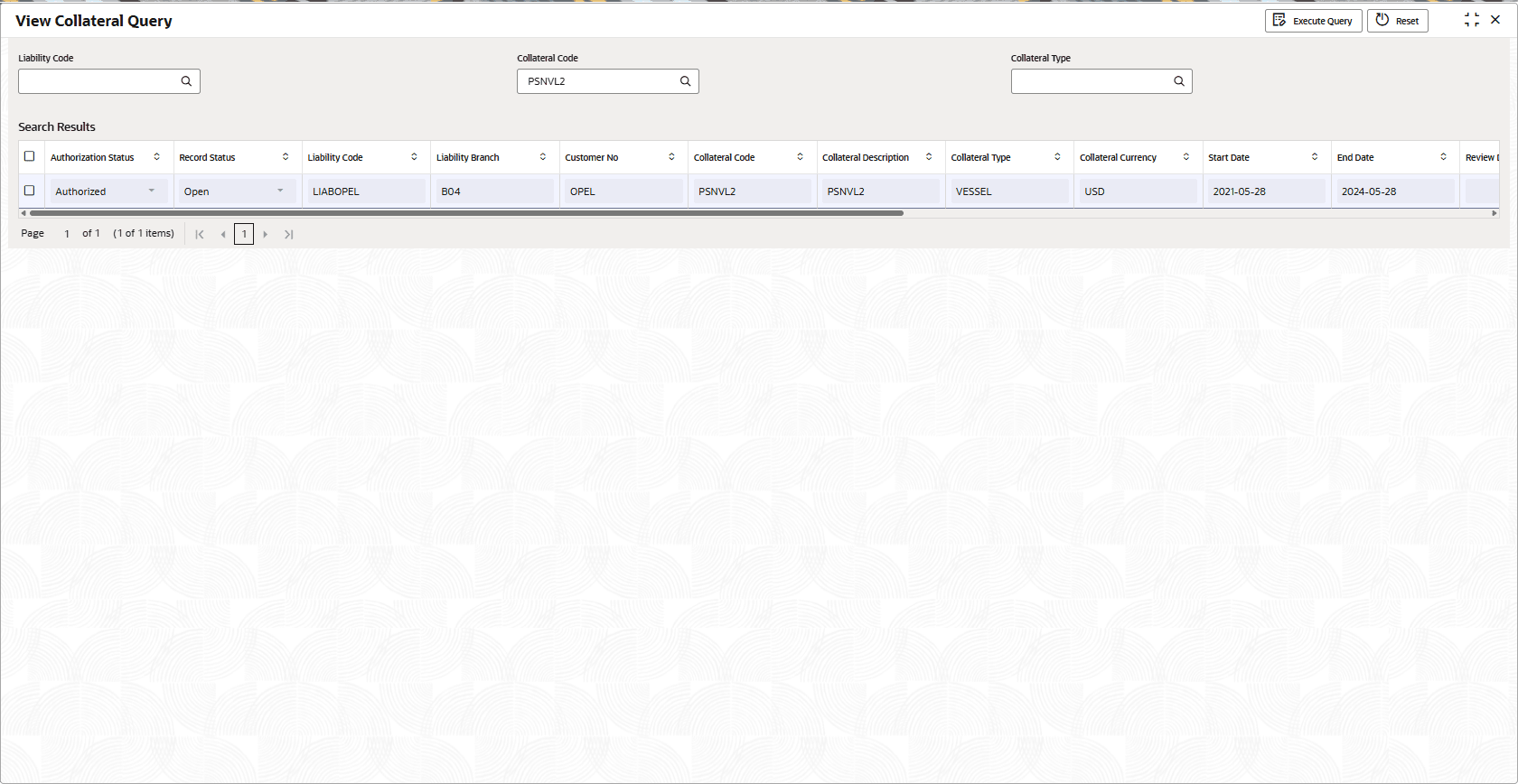This screenshot has height=784, width=1518.
Task: Select all rows with header checkbox
Action: pyautogui.click(x=30, y=156)
